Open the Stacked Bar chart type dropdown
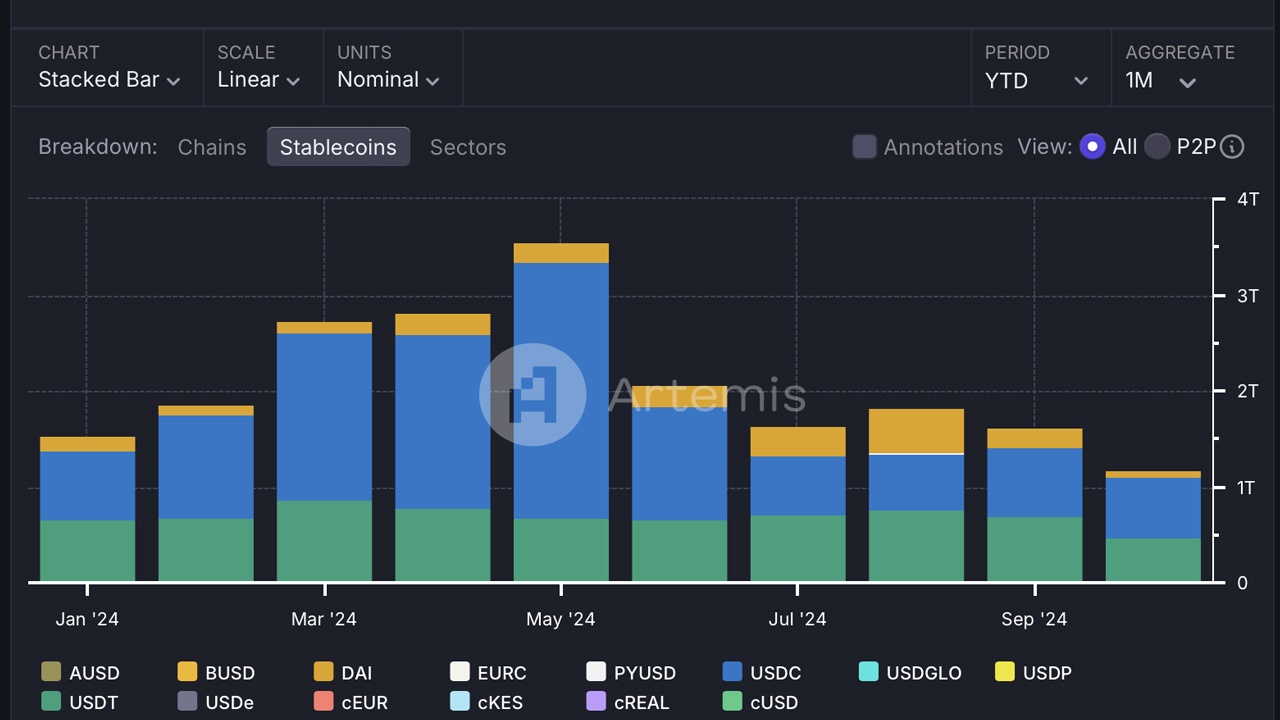The image size is (1280, 720). click(x=109, y=80)
